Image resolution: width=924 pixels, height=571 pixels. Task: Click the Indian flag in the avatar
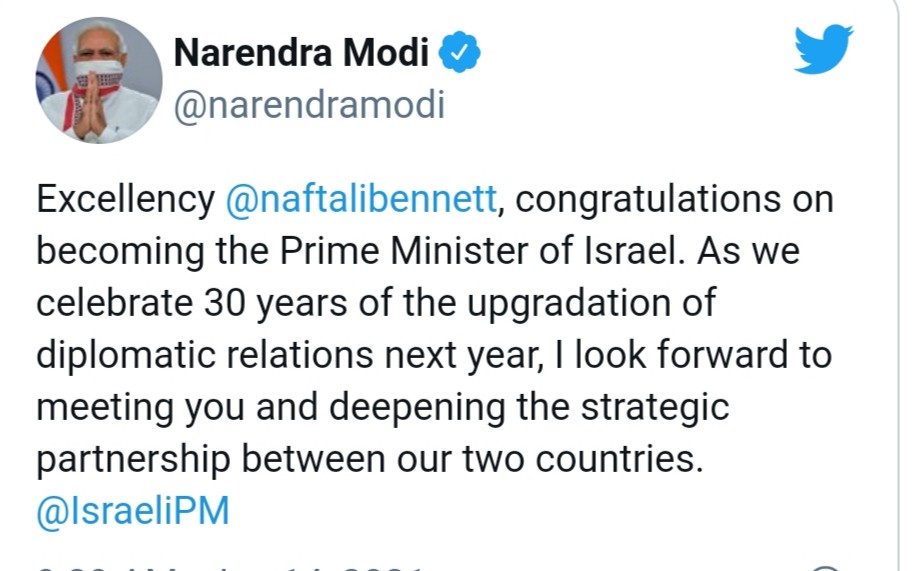coord(52,68)
